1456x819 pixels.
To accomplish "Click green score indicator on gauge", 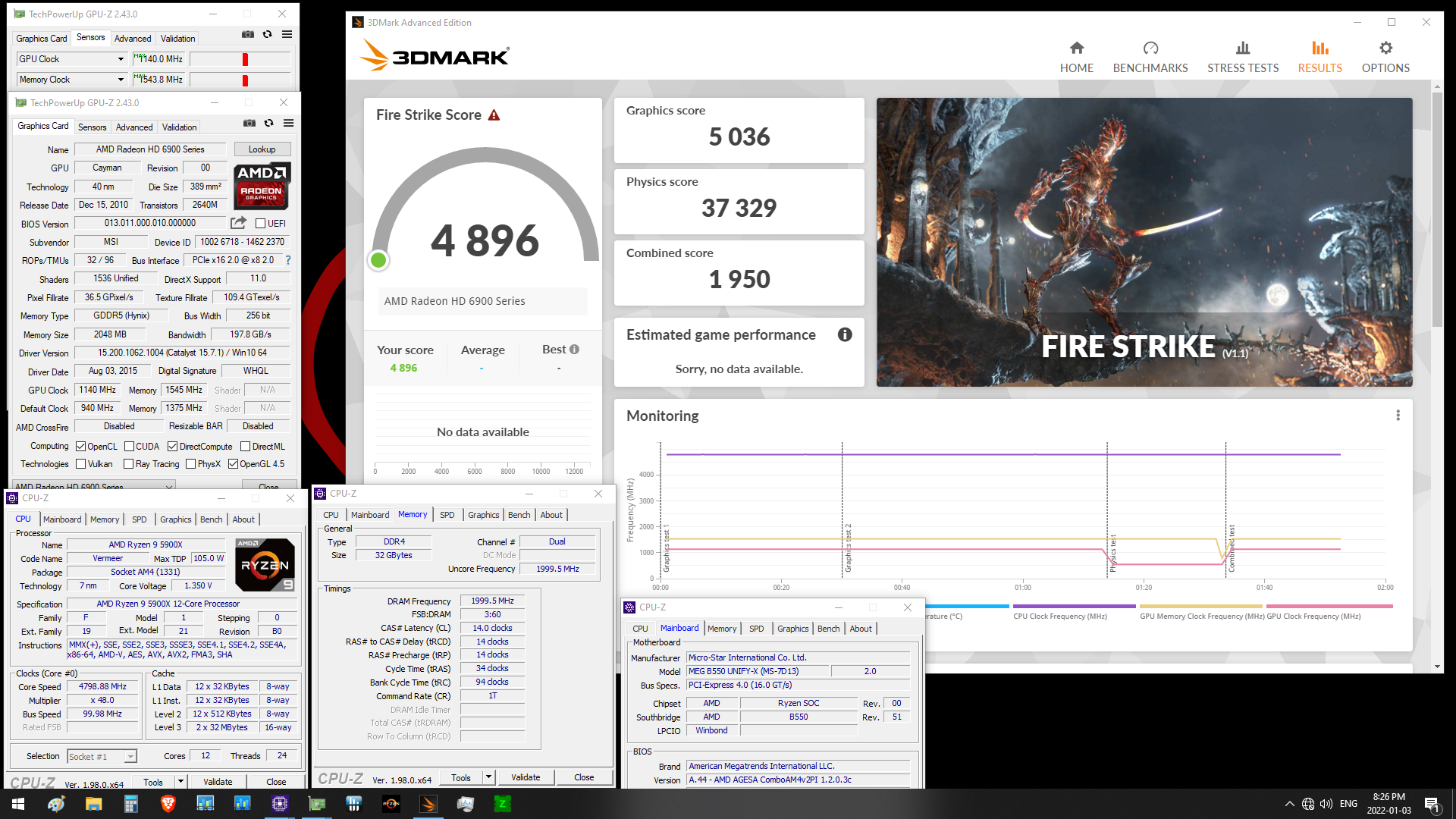I will pos(378,260).
